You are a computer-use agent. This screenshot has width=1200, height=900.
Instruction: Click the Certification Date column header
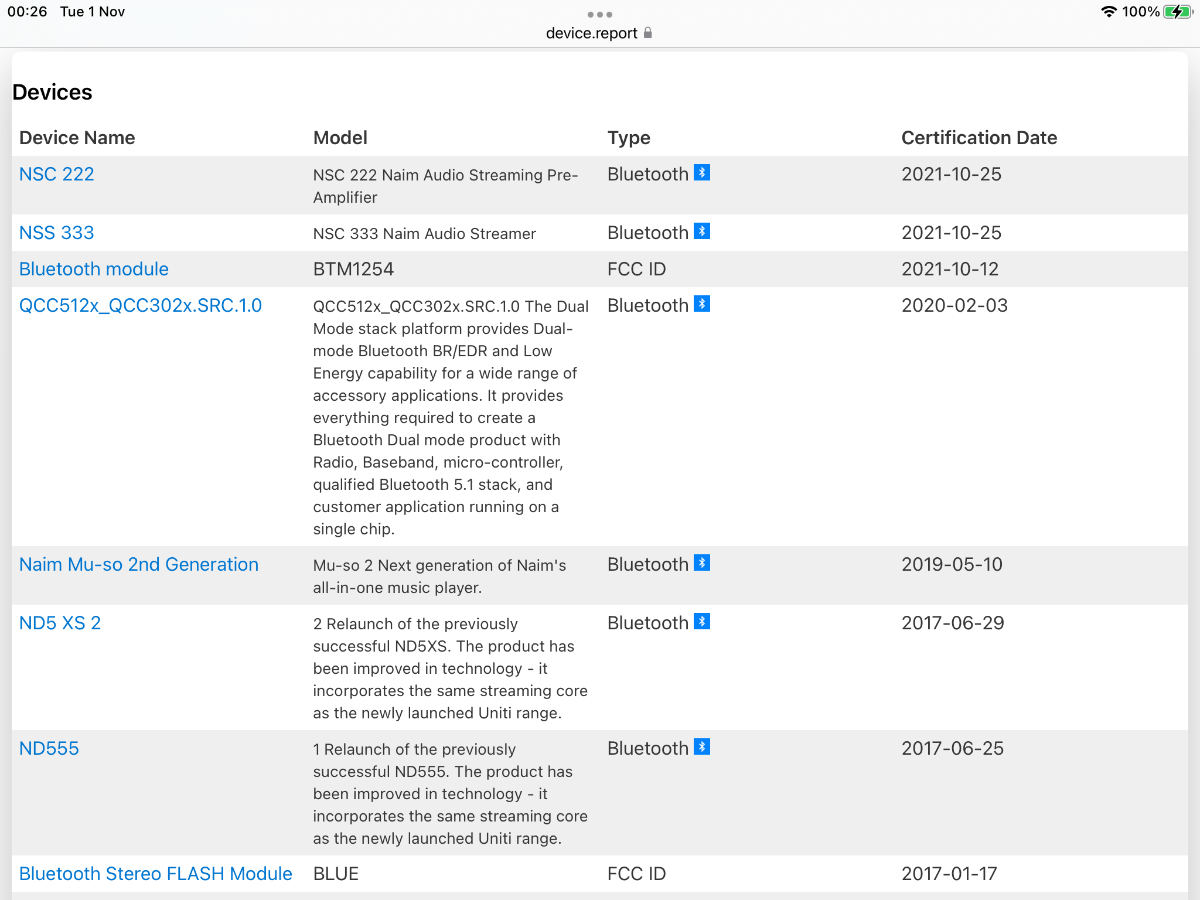[979, 138]
